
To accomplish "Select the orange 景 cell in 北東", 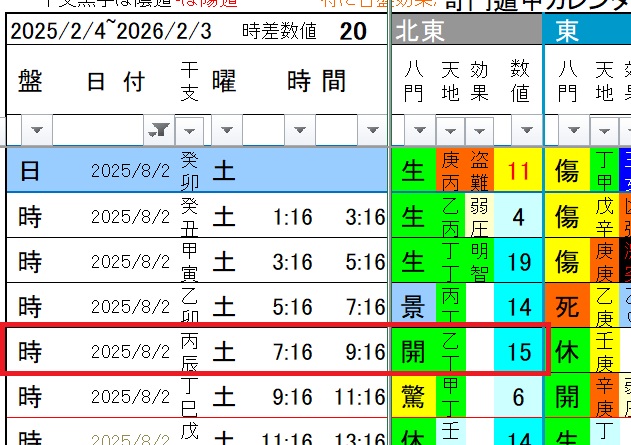I will pos(413,306).
